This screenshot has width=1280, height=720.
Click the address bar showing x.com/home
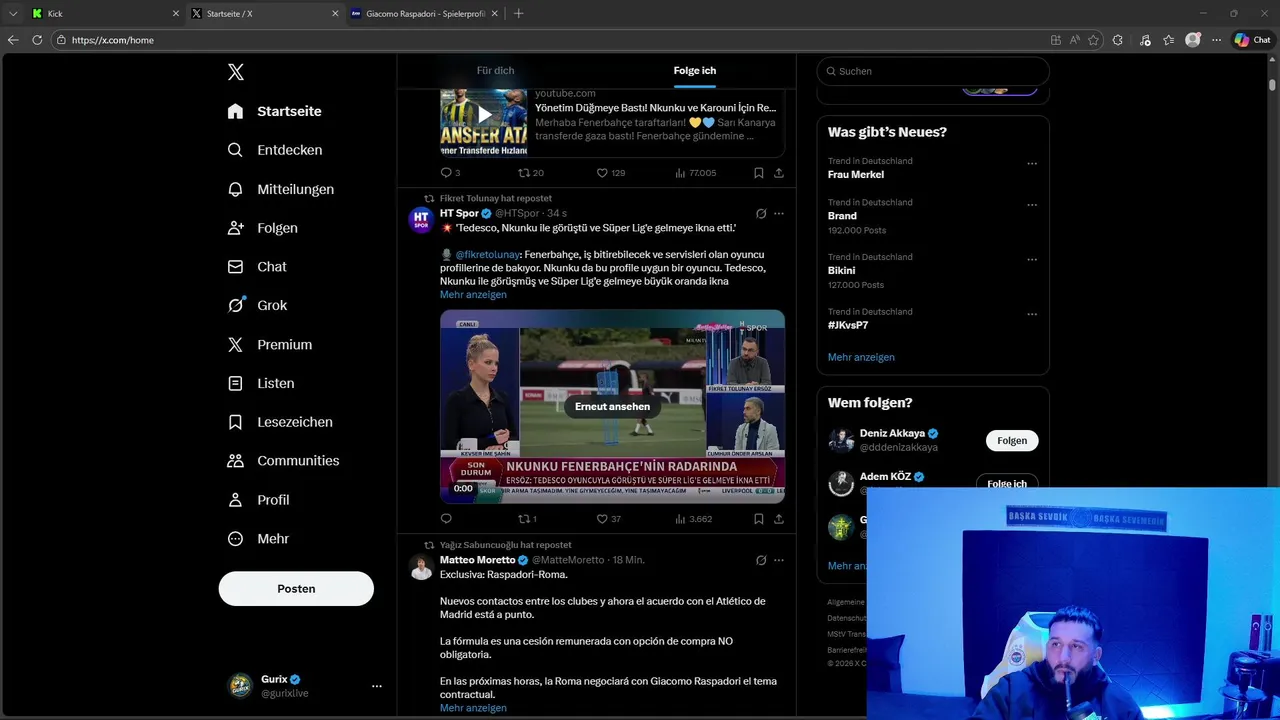pyautogui.click(x=550, y=40)
